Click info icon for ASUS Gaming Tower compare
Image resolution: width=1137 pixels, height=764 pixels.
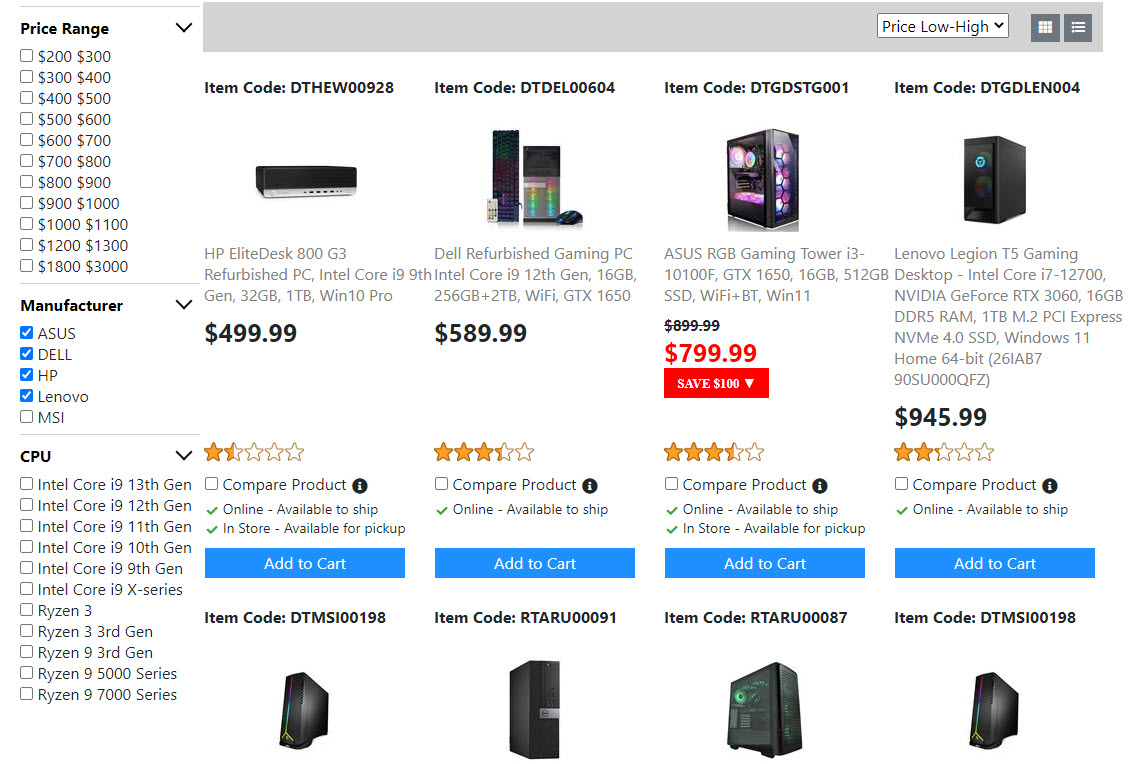[820, 486]
